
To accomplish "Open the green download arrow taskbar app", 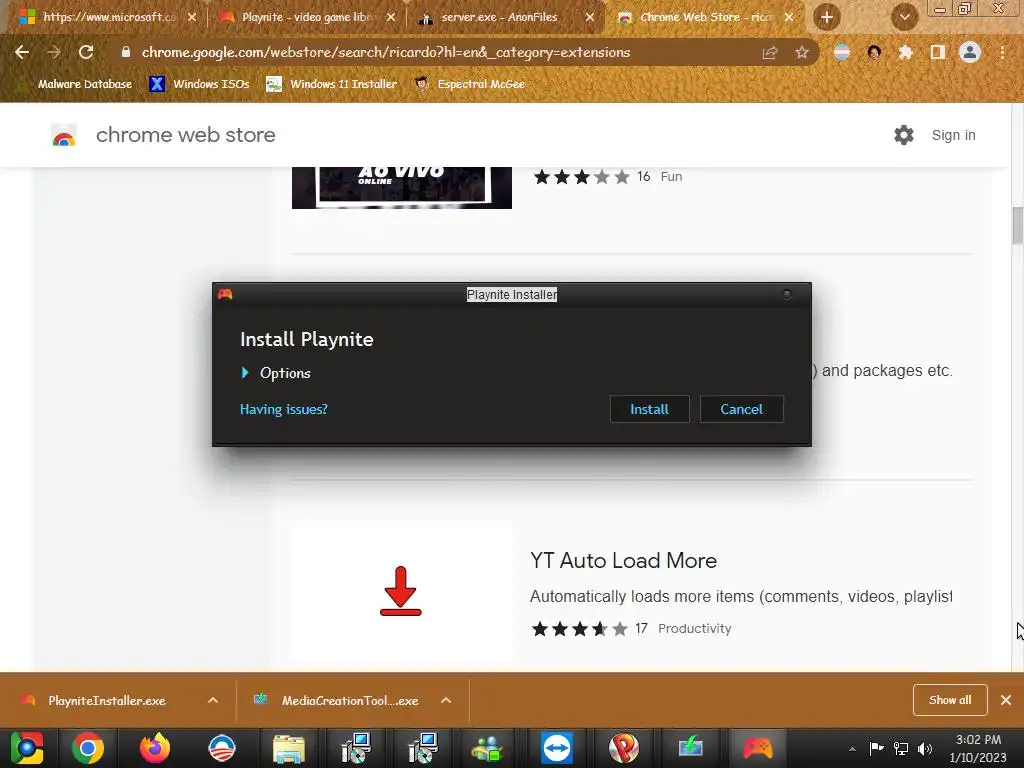I will [690, 748].
